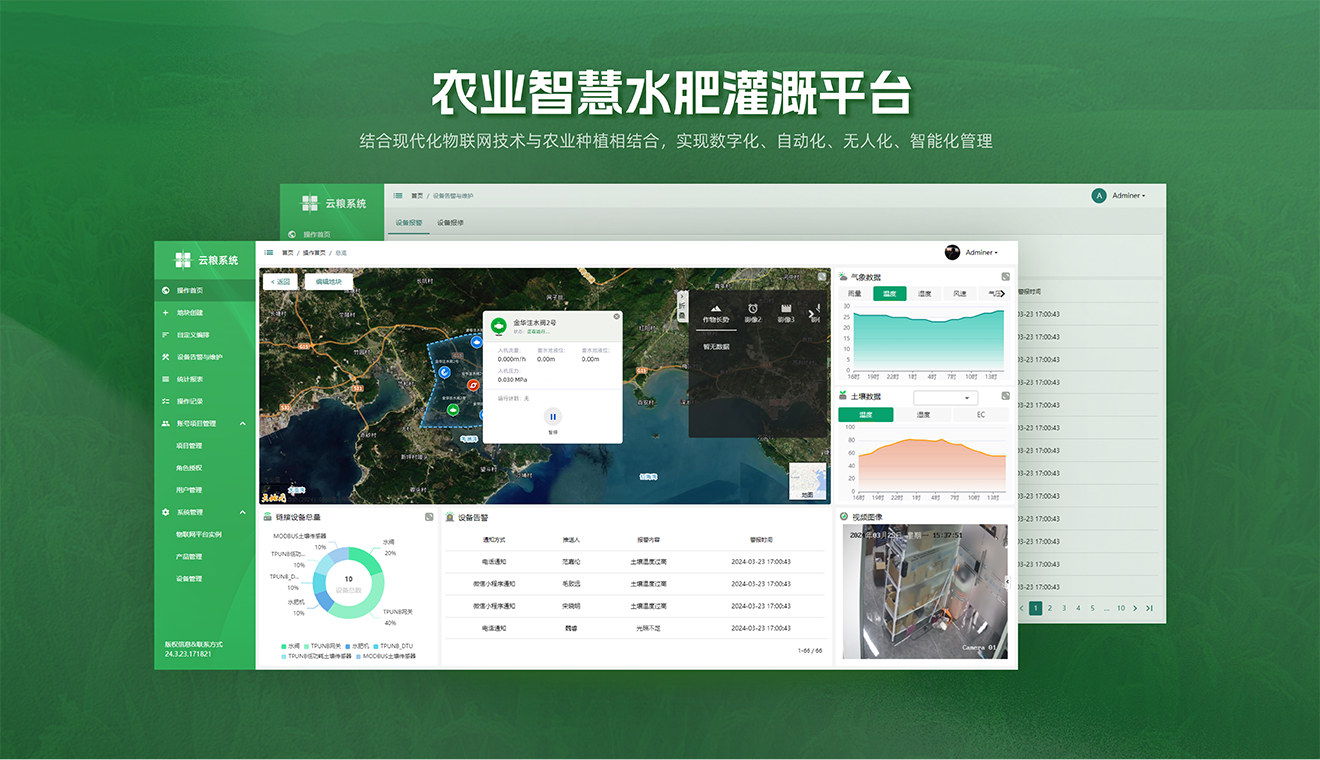Switch to the EC tab in soil data

pyautogui.click(x=980, y=414)
